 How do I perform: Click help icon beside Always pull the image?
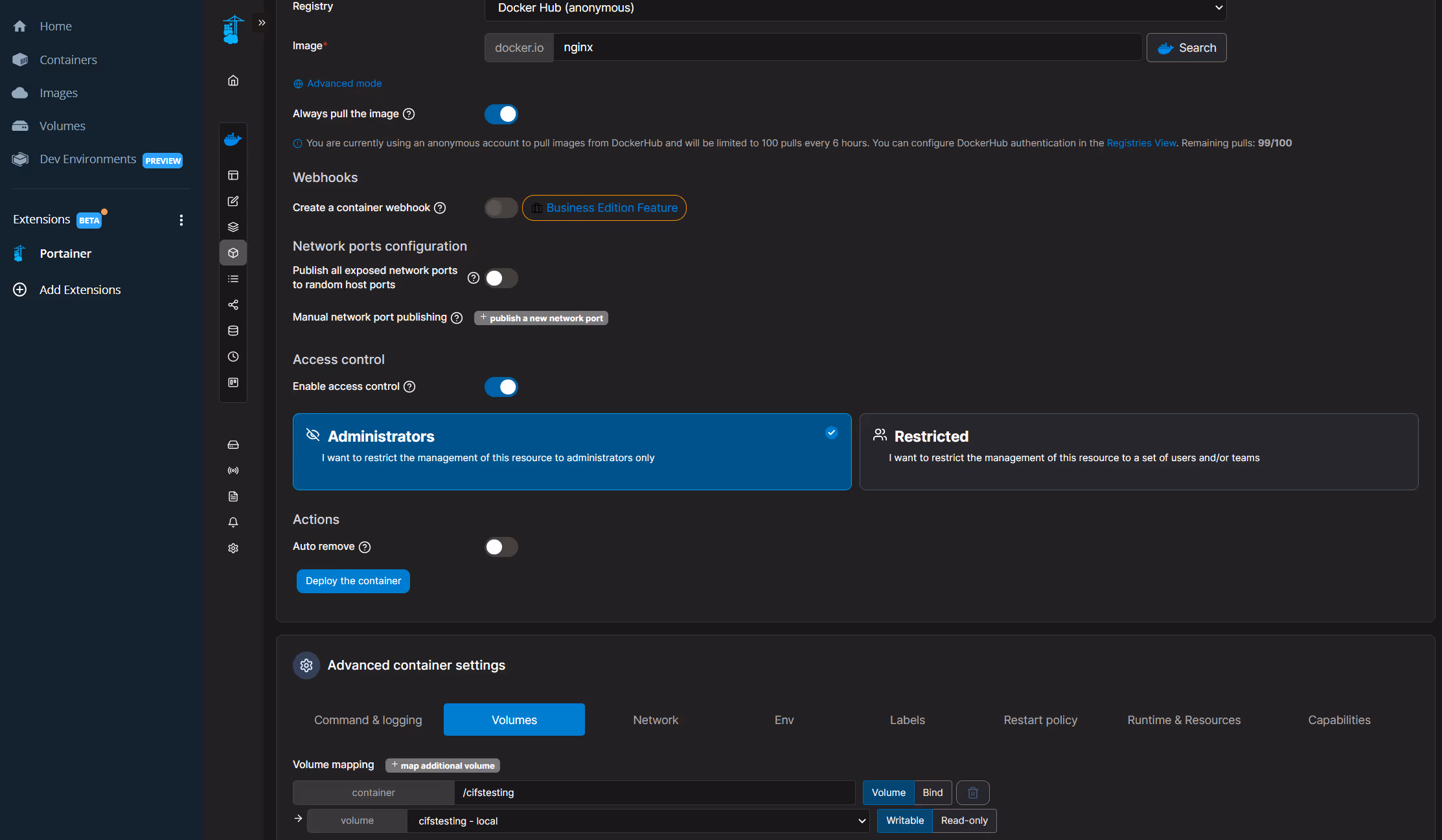(x=409, y=114)
